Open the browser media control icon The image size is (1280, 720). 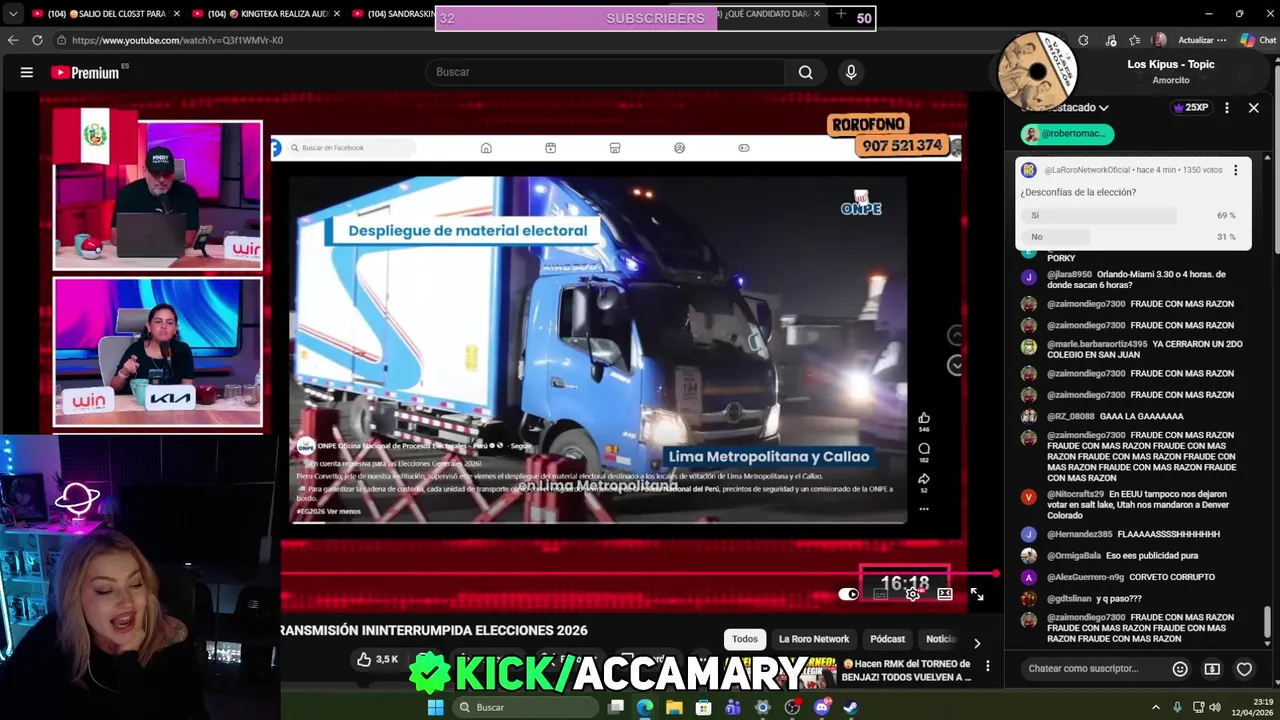(1110, 40)
